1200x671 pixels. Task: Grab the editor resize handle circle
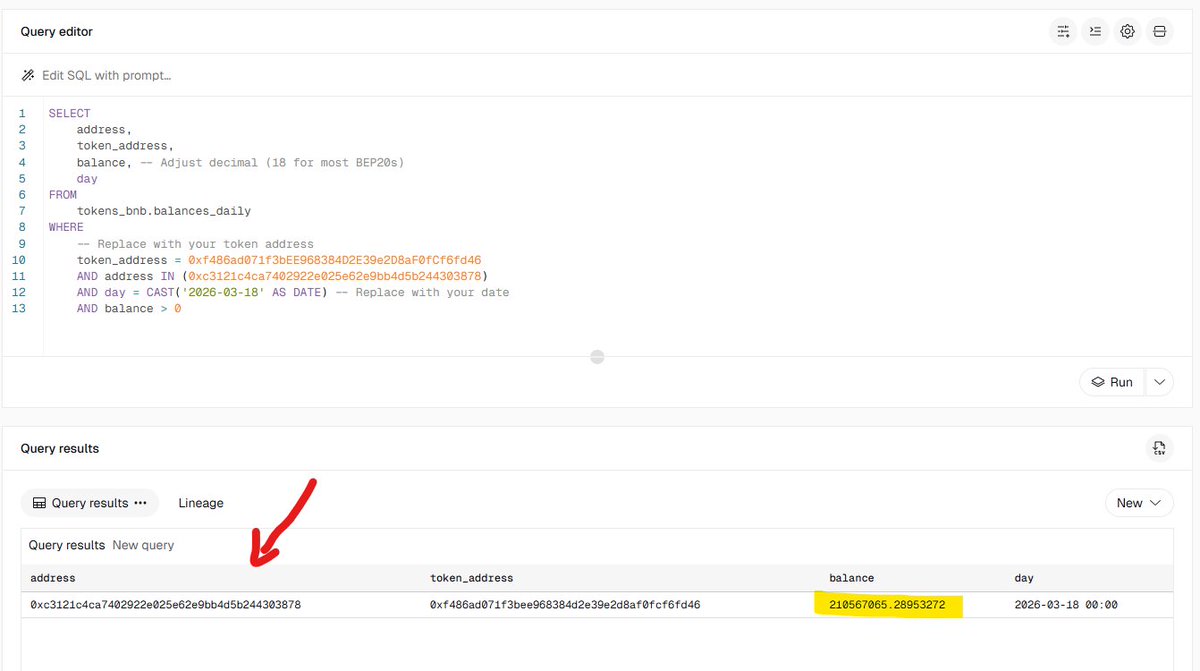(x=597, y=356)
